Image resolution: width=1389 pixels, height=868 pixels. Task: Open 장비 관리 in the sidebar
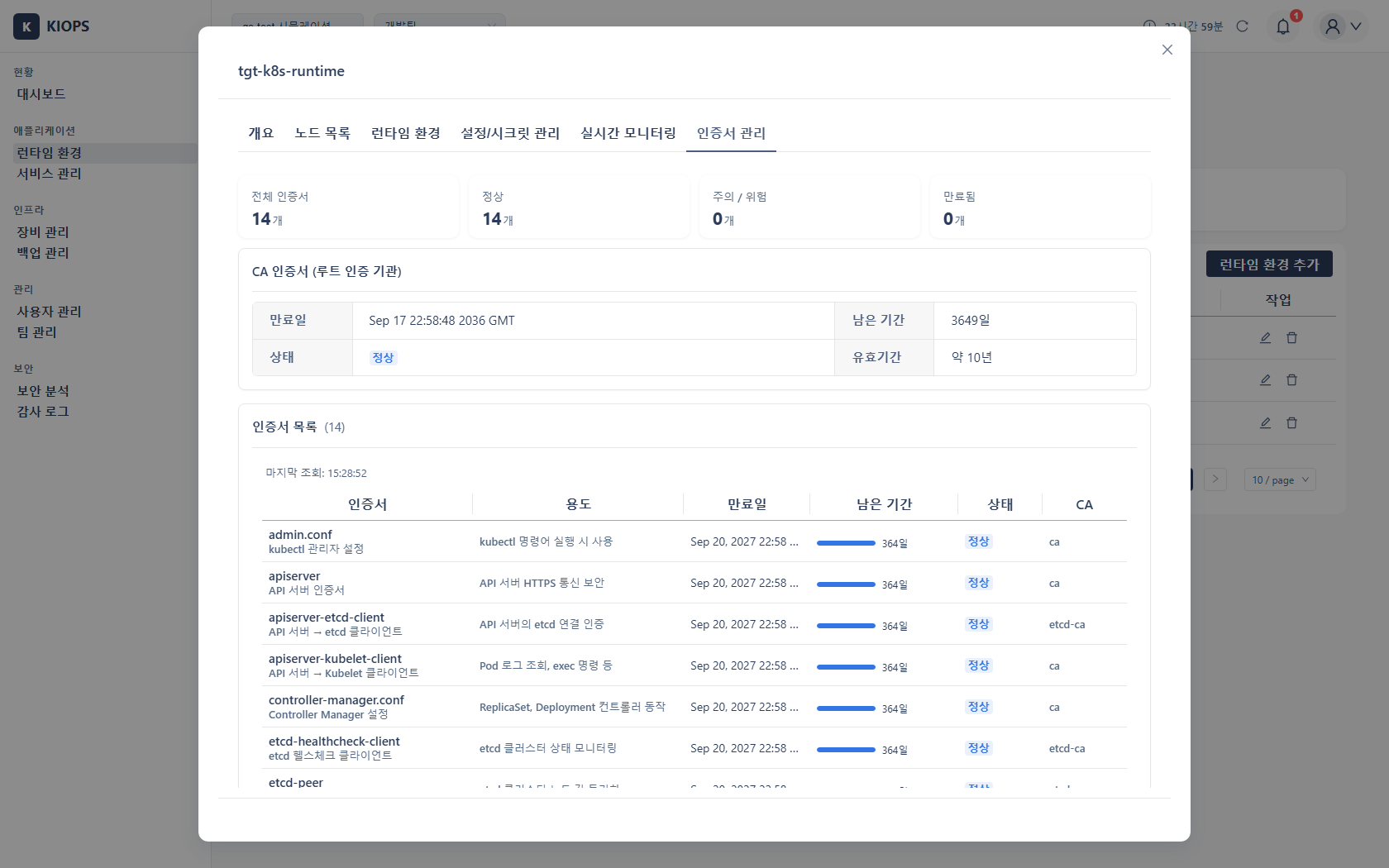[43, 232]
